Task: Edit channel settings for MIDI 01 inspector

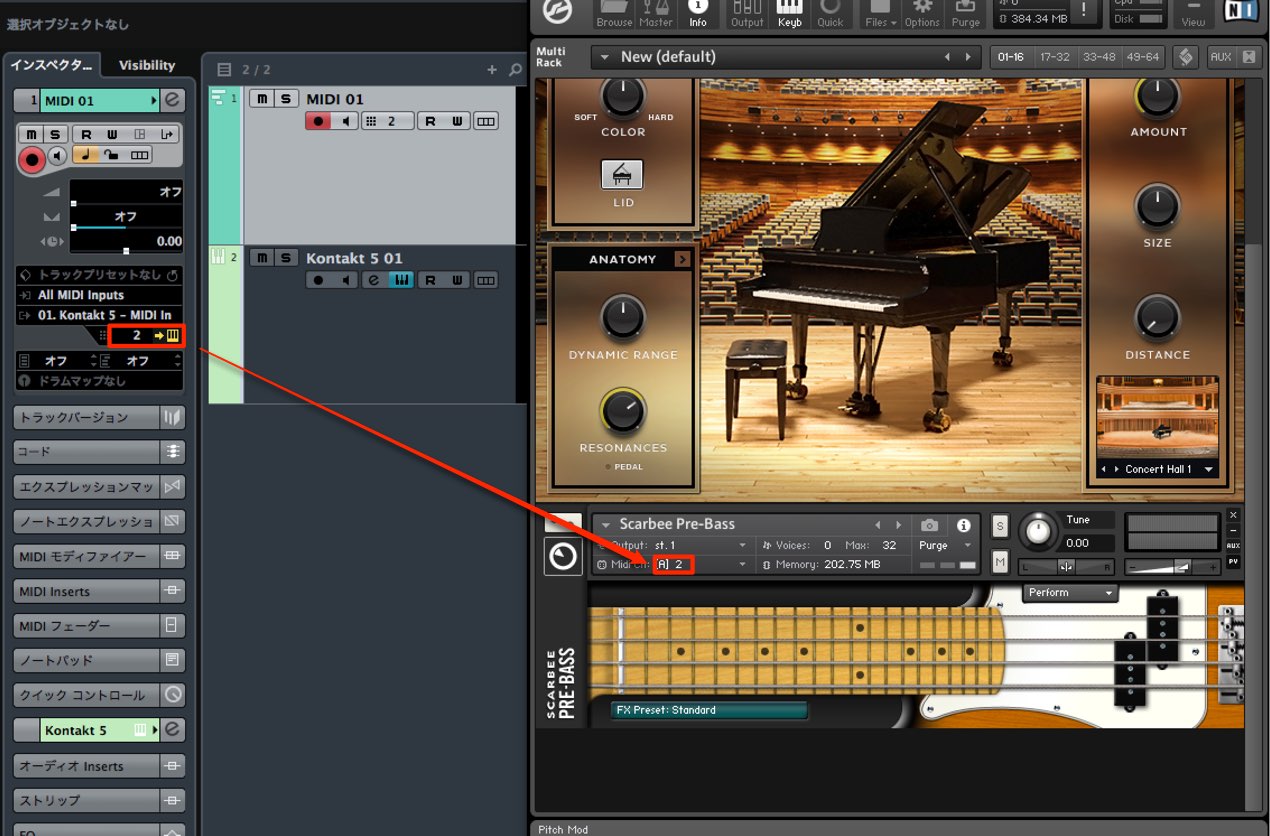Action: point(172,100)
